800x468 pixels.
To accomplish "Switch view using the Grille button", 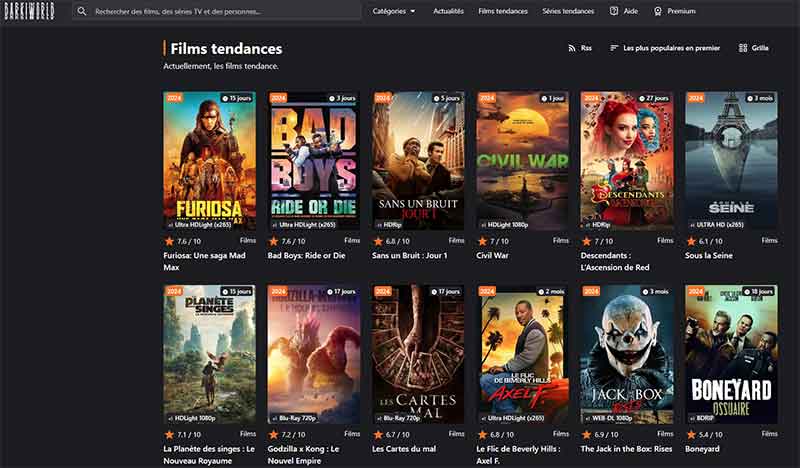I will pyautogui.click(x=760, y=48).
